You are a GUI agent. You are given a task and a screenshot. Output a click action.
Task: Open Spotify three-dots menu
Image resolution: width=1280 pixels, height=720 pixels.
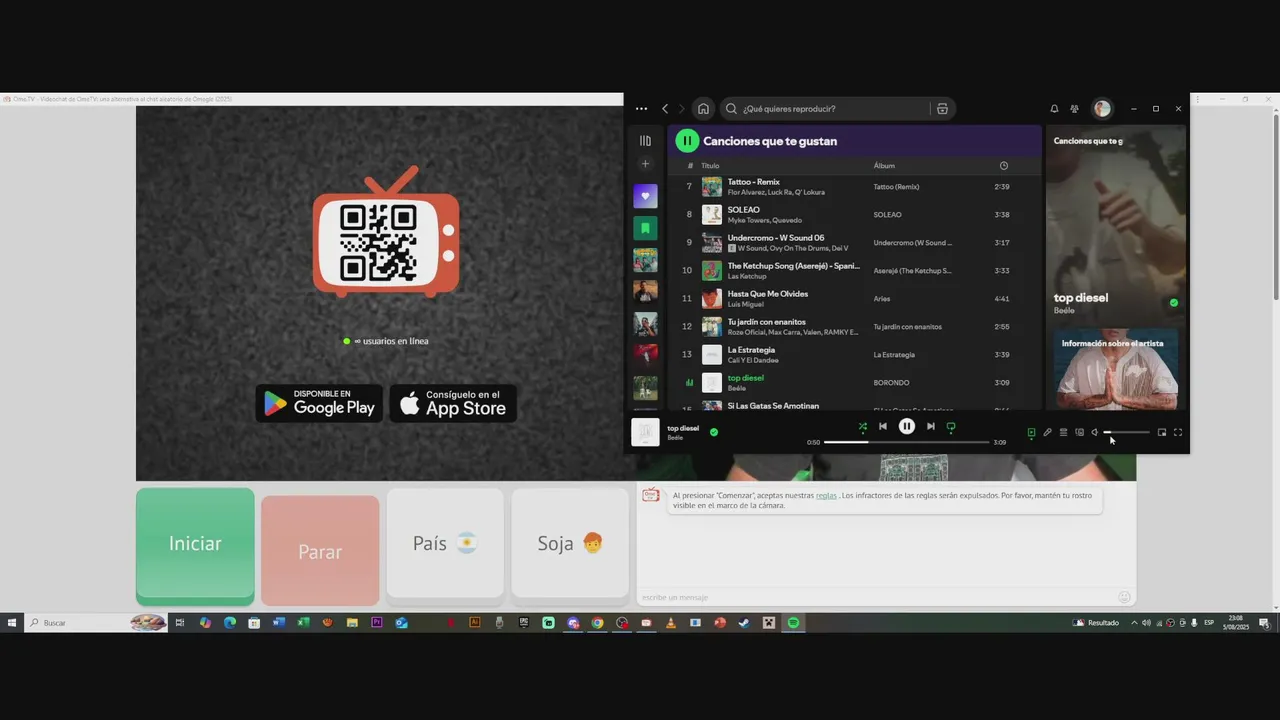641,109
